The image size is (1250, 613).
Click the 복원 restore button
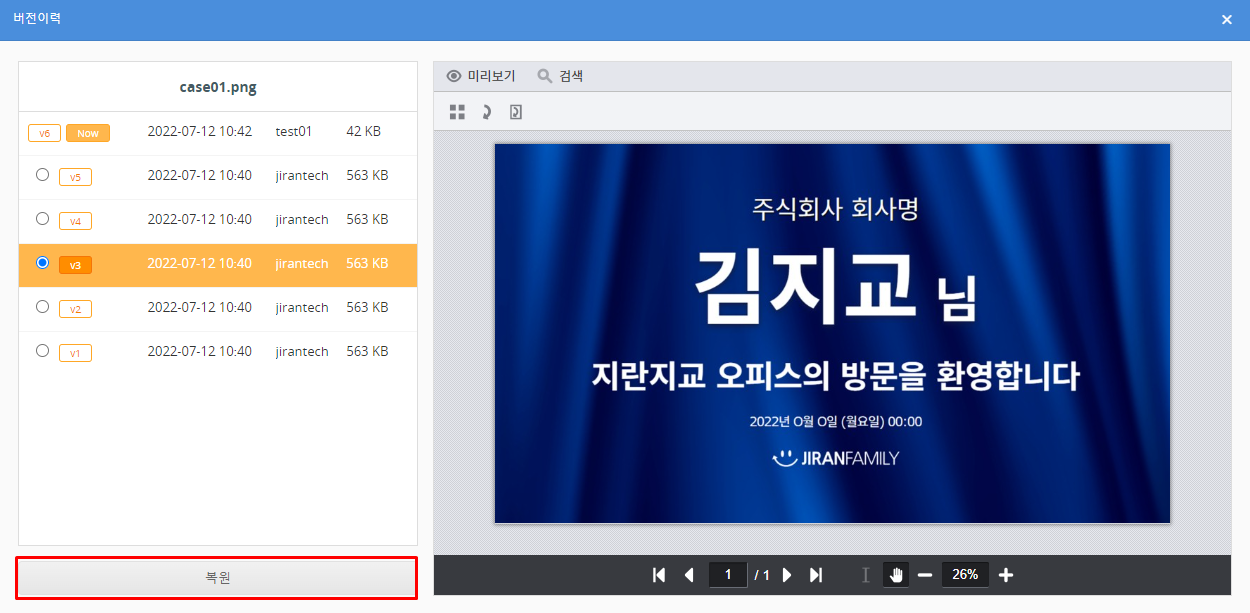[217, 578]
